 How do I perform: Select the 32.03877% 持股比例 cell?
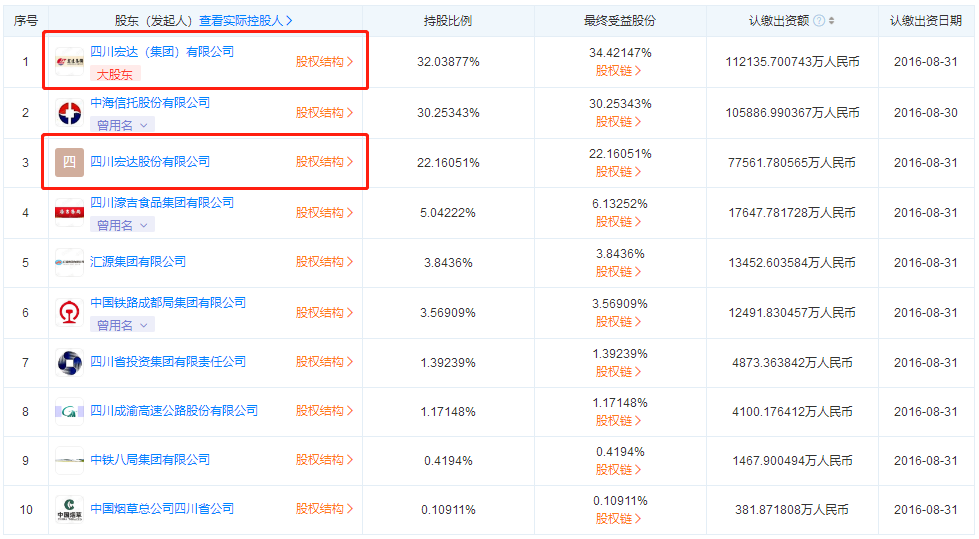448,62
